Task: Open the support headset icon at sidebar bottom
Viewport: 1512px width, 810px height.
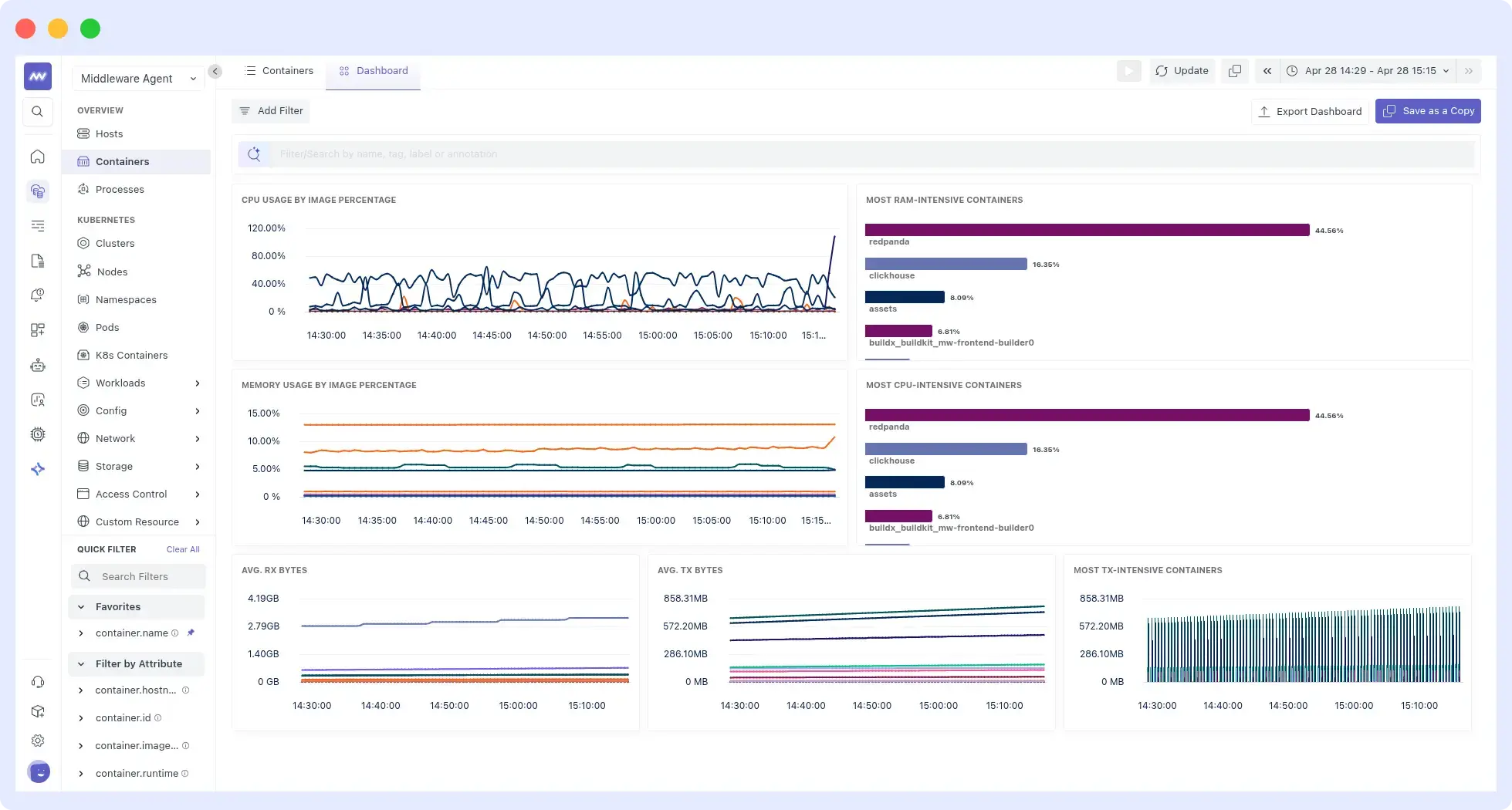Action: pos(38,682)
